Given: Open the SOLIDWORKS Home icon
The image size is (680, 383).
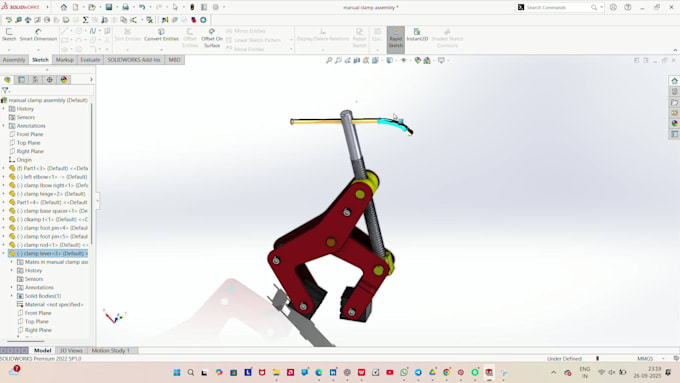Looking at the screenshot, I should click(x=64, y=7).
